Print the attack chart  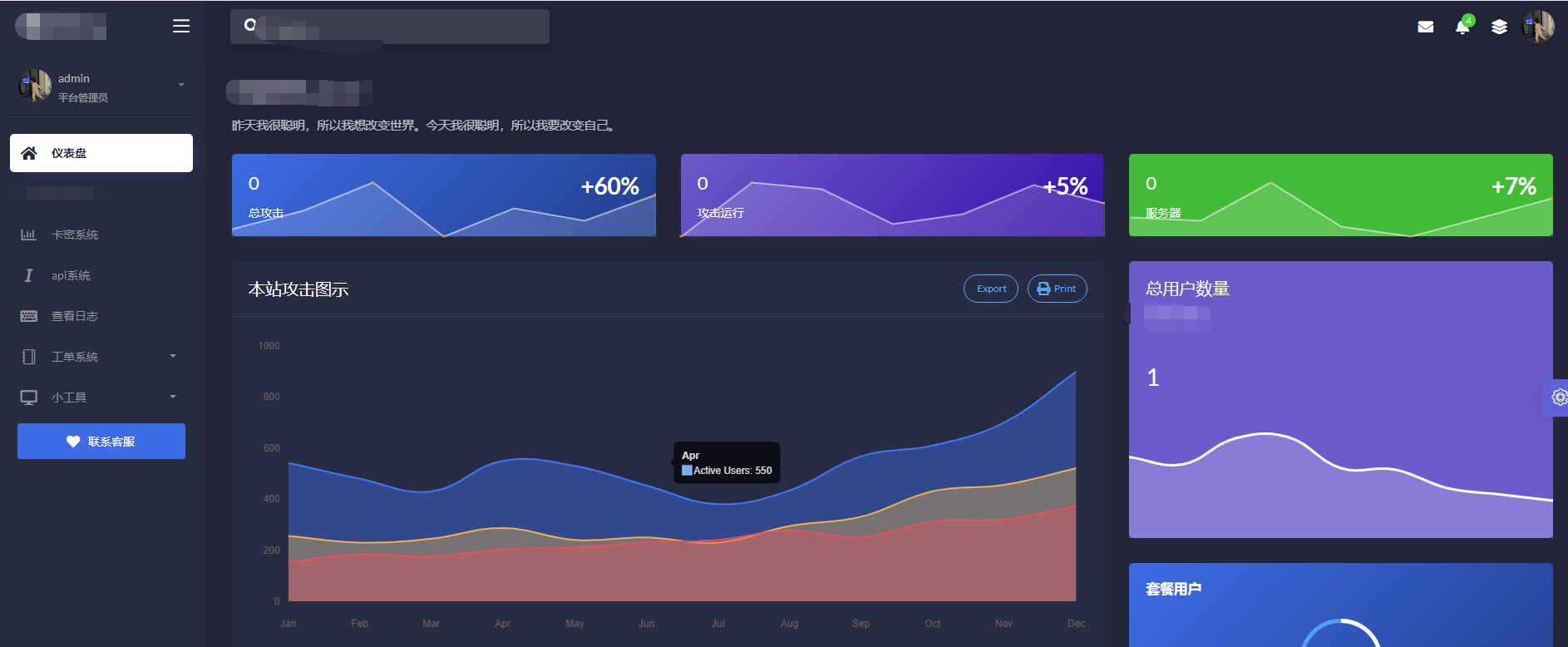(1057, 289)
